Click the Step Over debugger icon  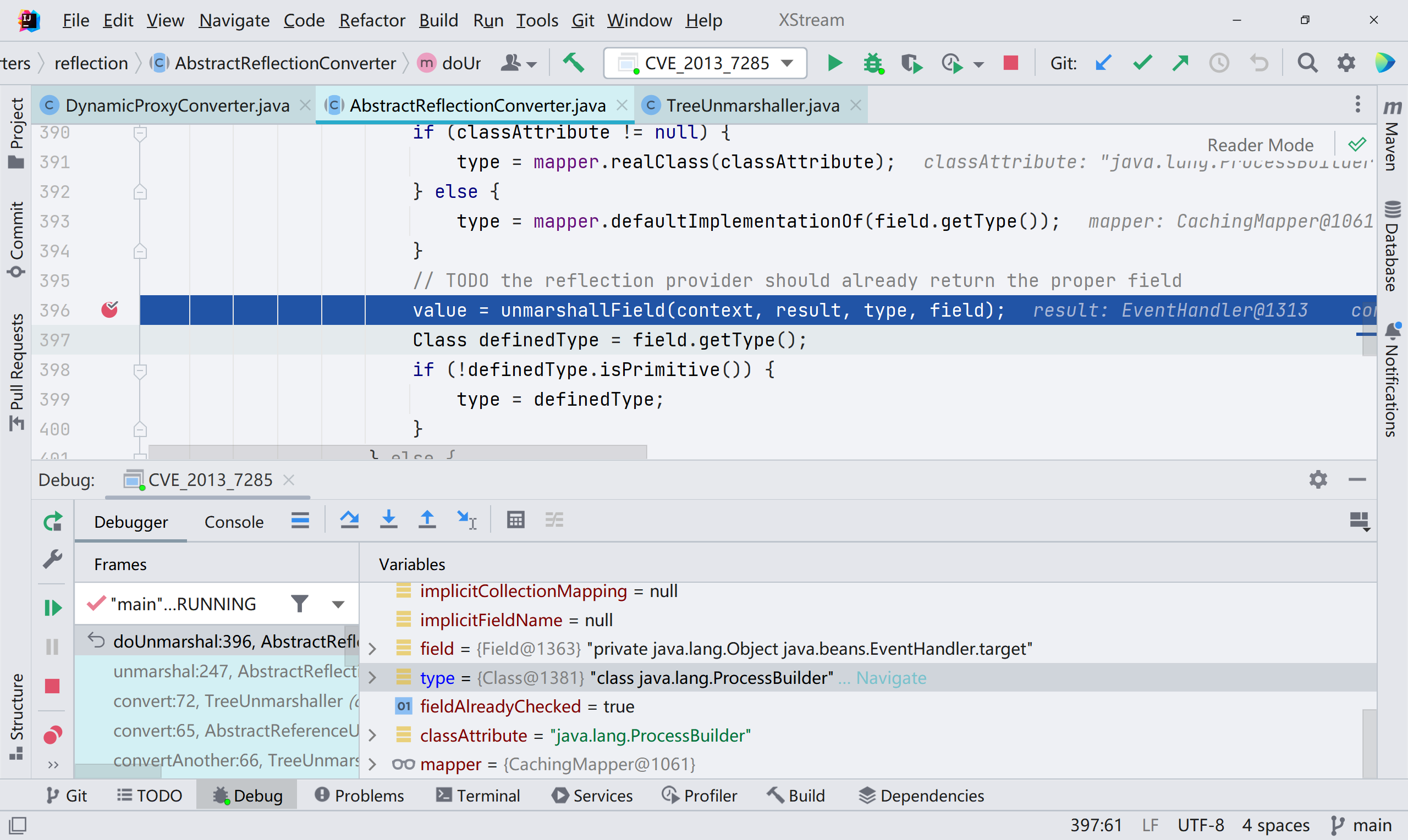click(349, 520)
